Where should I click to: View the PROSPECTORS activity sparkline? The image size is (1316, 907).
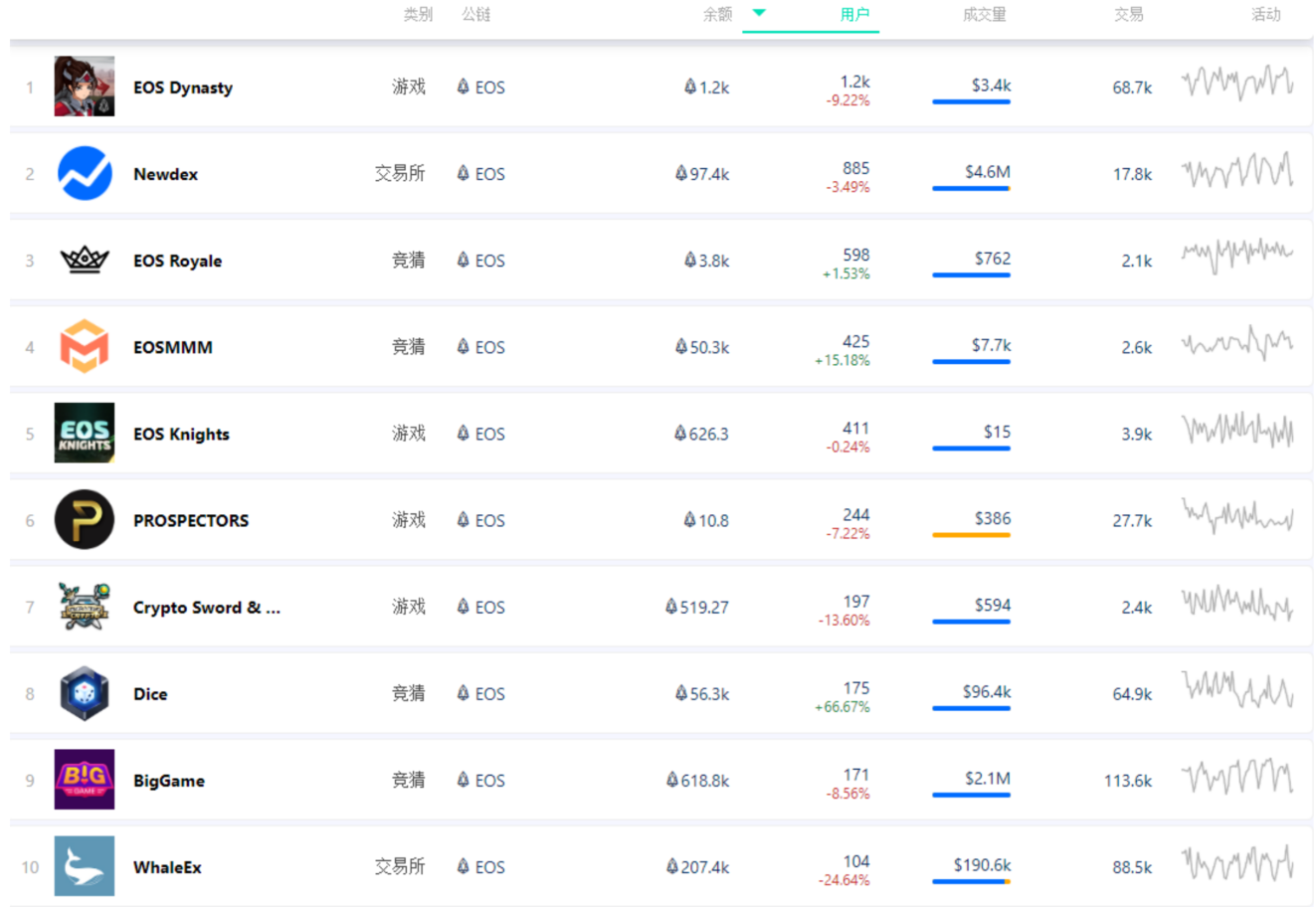pyautogui.click(x=1237, y=515)
